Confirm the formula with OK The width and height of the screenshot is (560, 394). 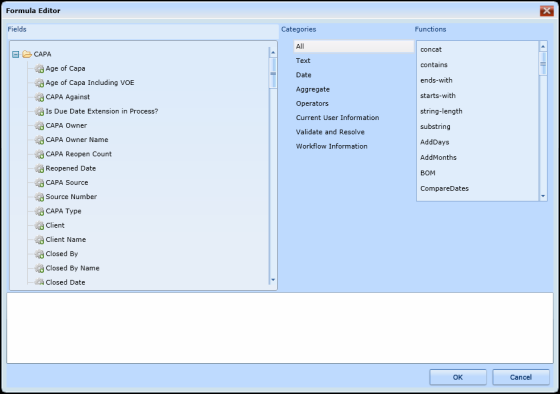pyautogui.click(x=458, y=377)
